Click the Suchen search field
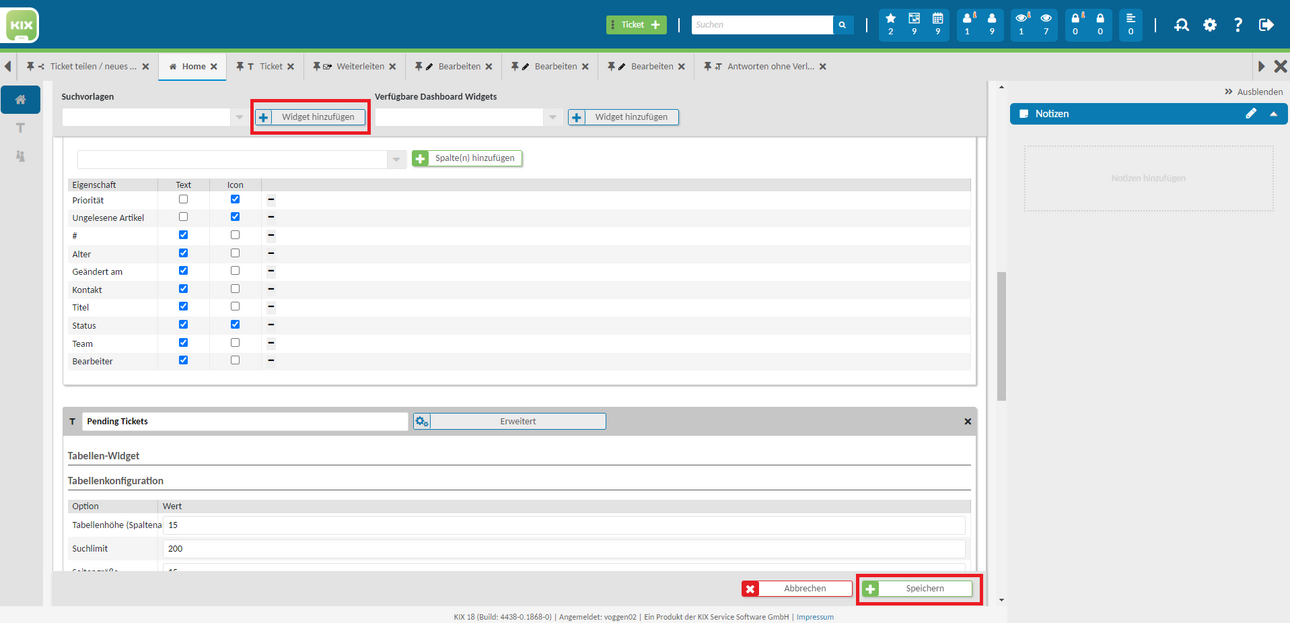Viewport: 1290px width, 623px height. click(762, 25)
